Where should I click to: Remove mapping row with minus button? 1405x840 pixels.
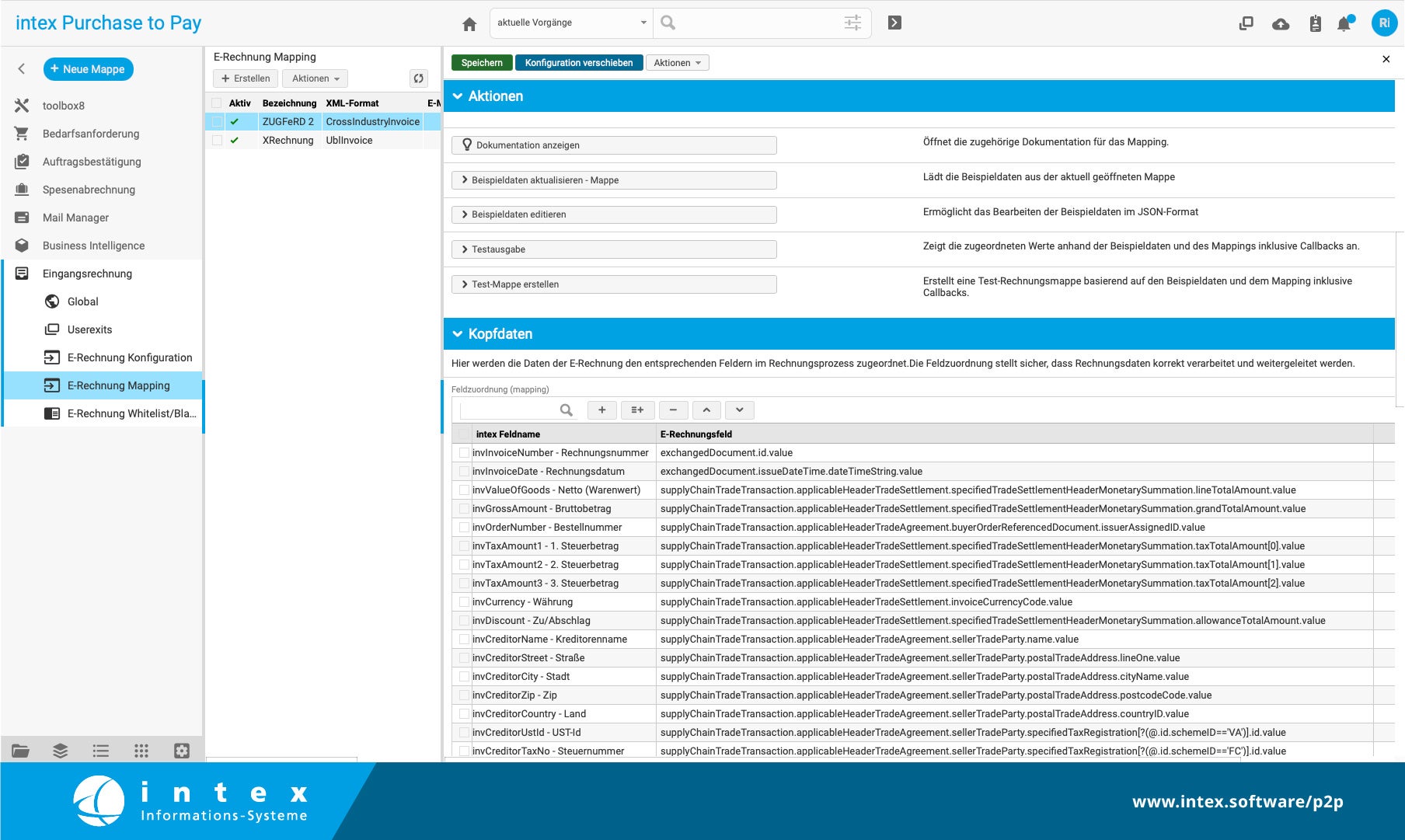coord(673,410)
